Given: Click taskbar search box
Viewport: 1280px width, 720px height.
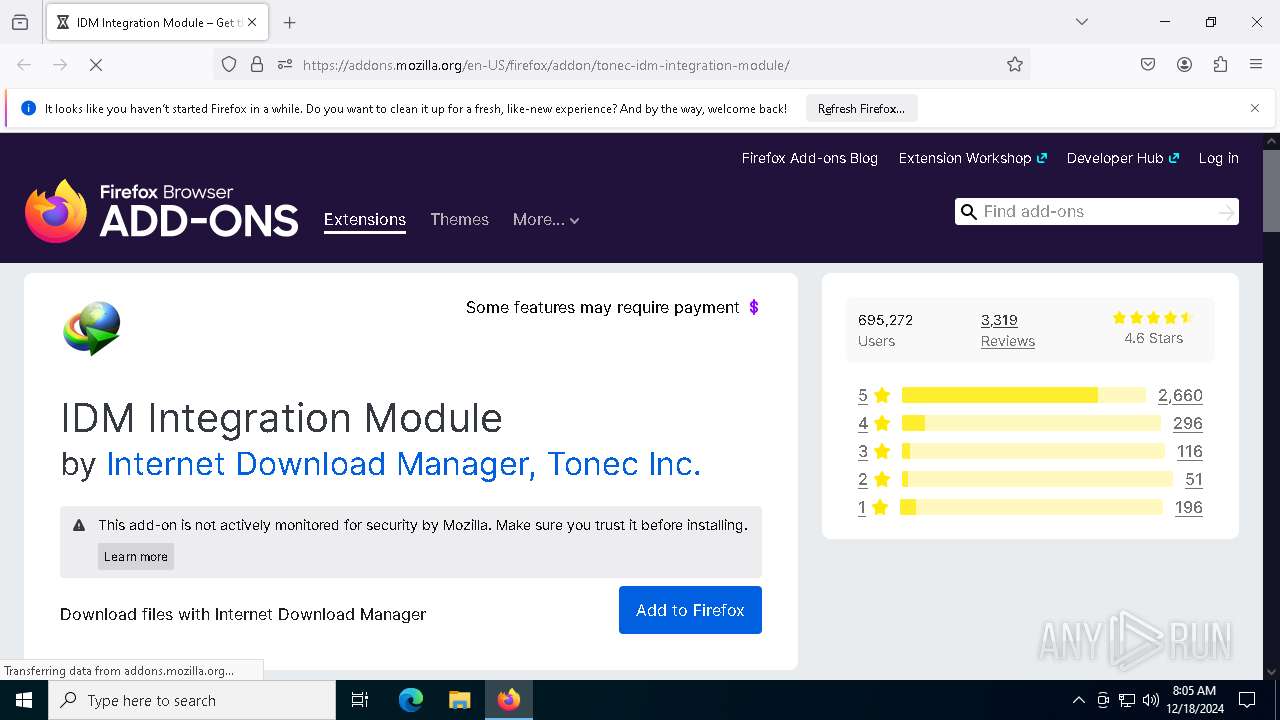Looking at the screenshot, I should point(192,700).
